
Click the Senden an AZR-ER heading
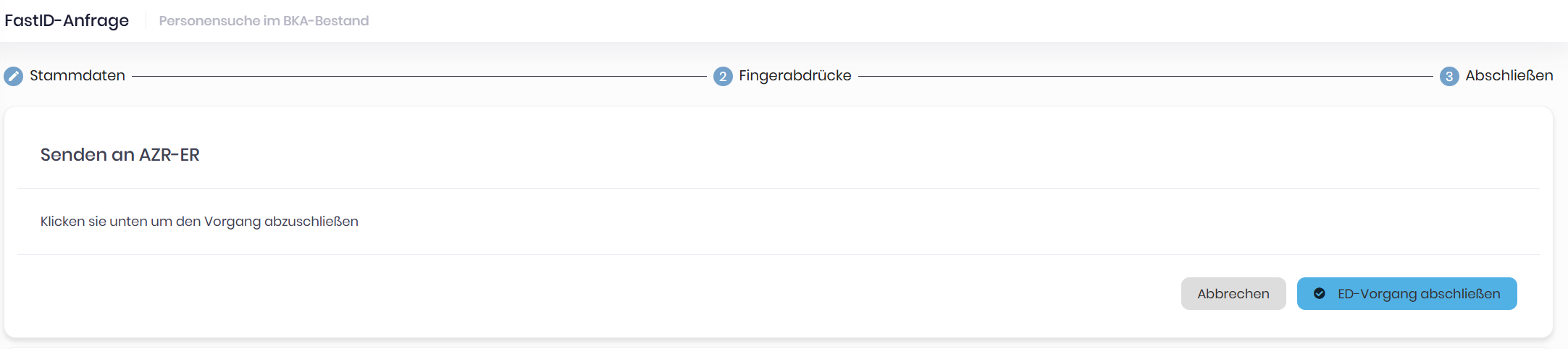[120, 154]
